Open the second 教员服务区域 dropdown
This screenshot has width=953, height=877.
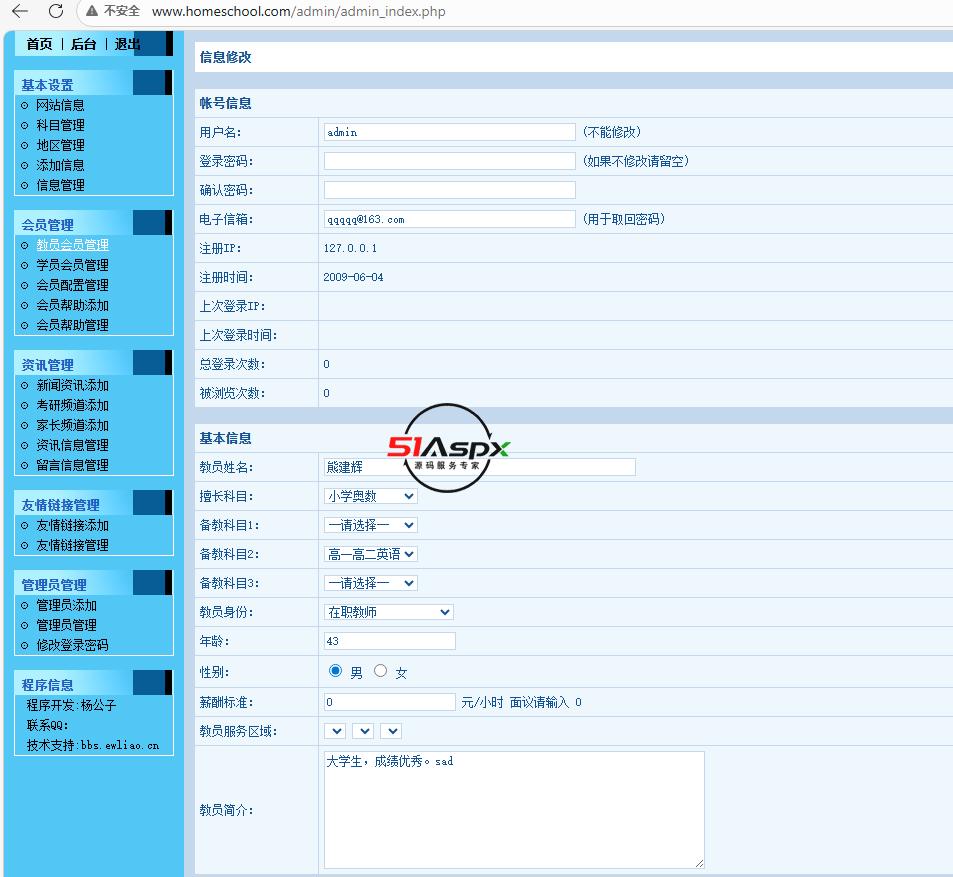[363, 731]
